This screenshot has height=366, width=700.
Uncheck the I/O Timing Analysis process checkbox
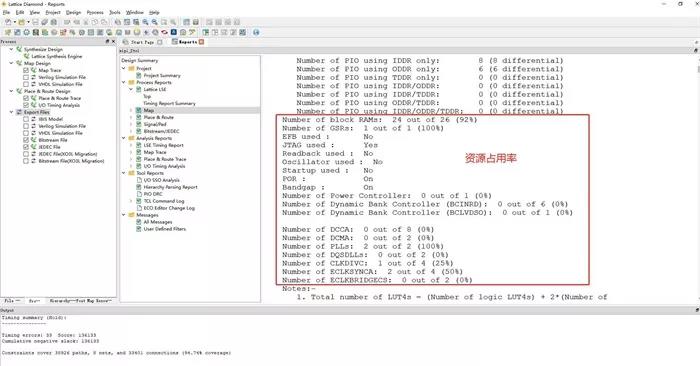tap(26, 105)
